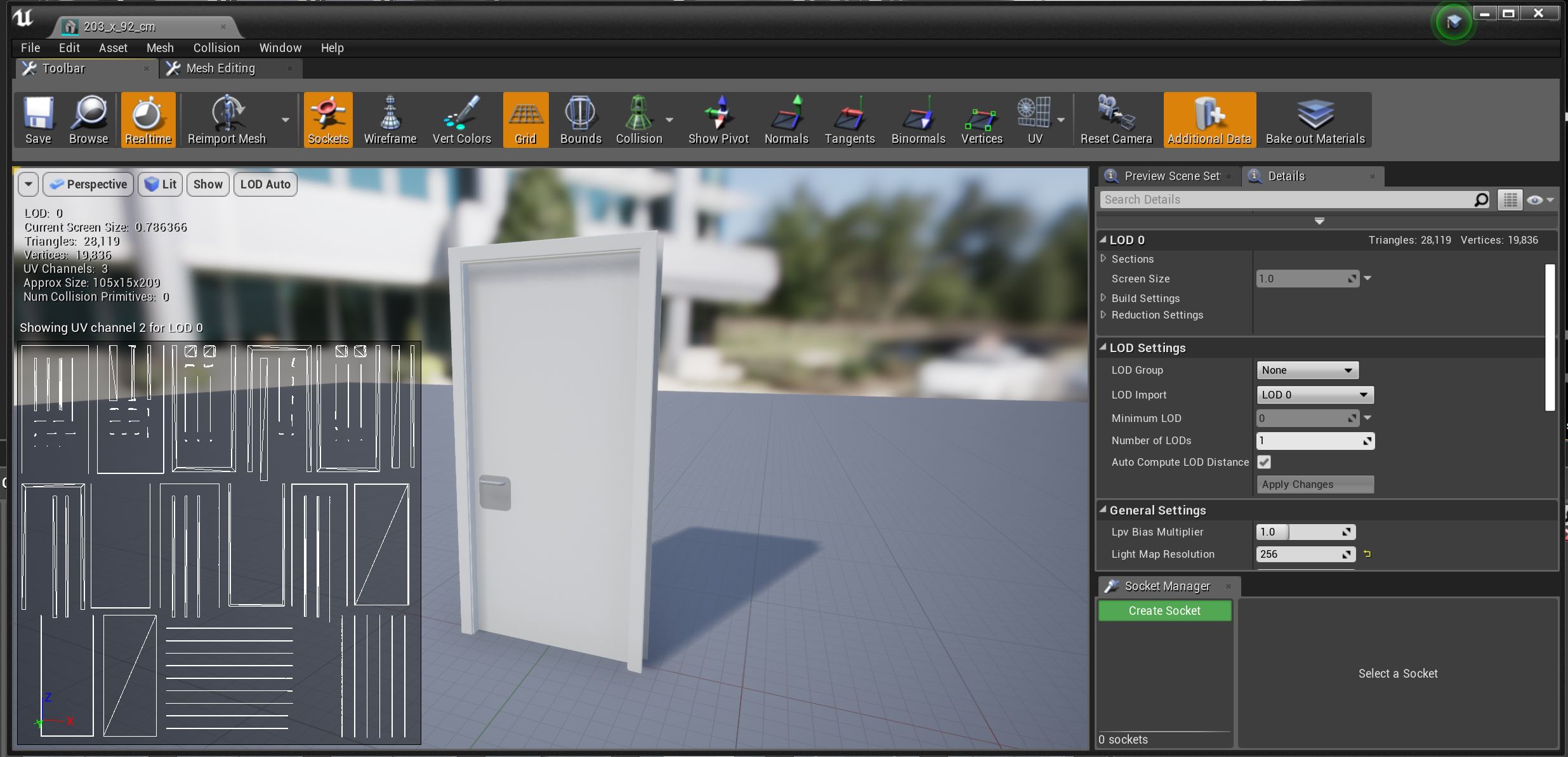Open UV channel dropdown arrow
The height and width of the screenshot is (757, 1568).
click(1061, 120)
